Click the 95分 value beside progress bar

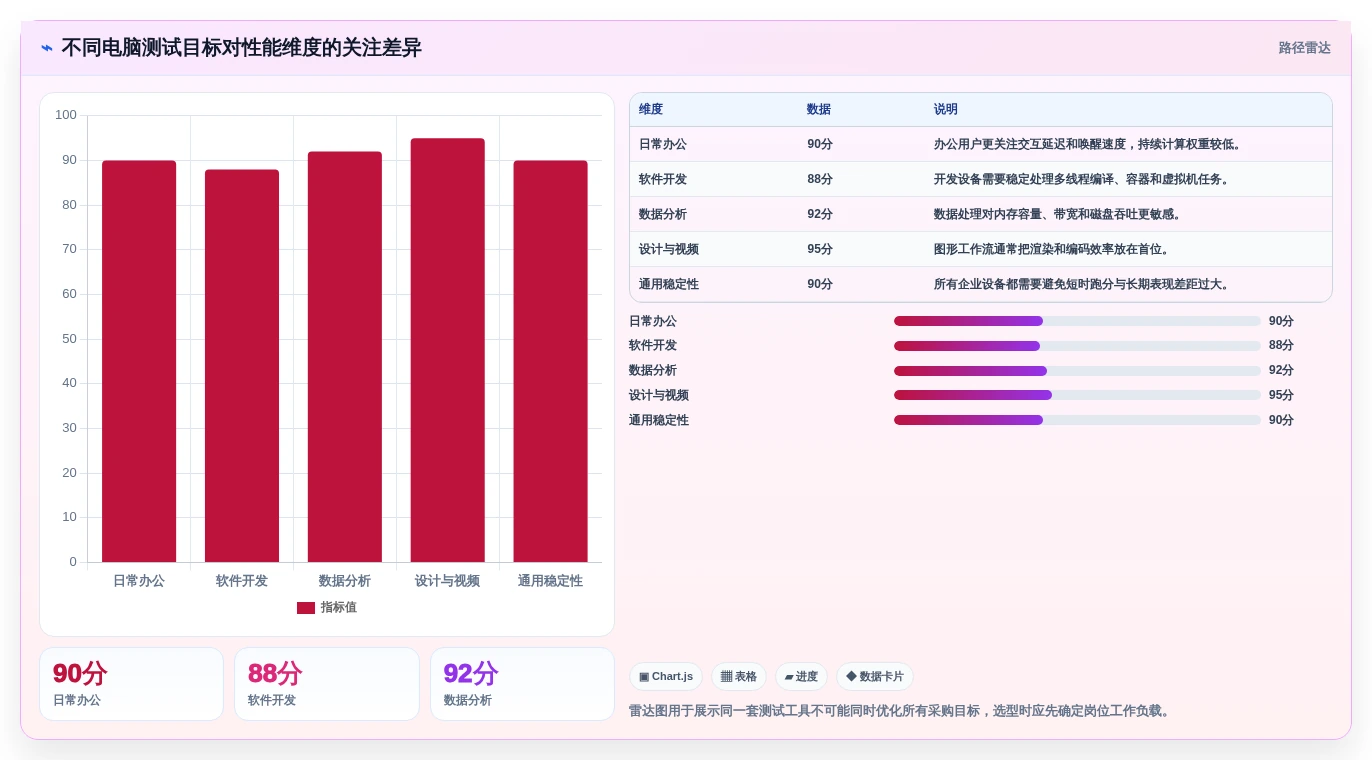click(x=1281, y=395)
